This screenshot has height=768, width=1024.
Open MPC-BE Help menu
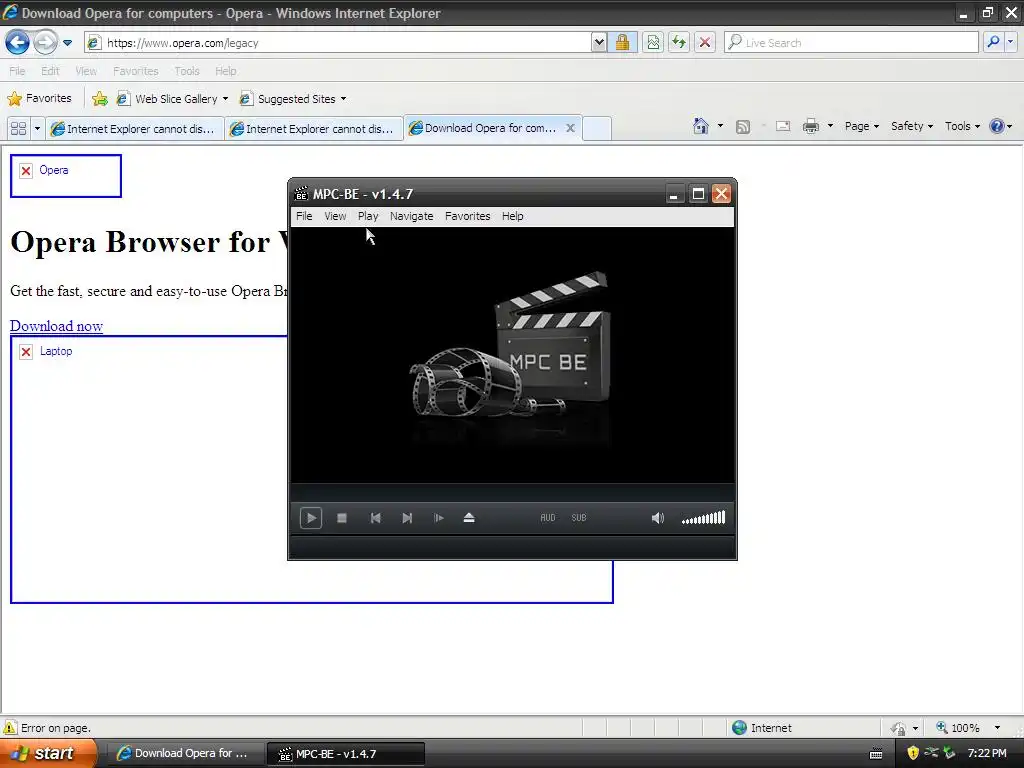(x=513, y=216)
